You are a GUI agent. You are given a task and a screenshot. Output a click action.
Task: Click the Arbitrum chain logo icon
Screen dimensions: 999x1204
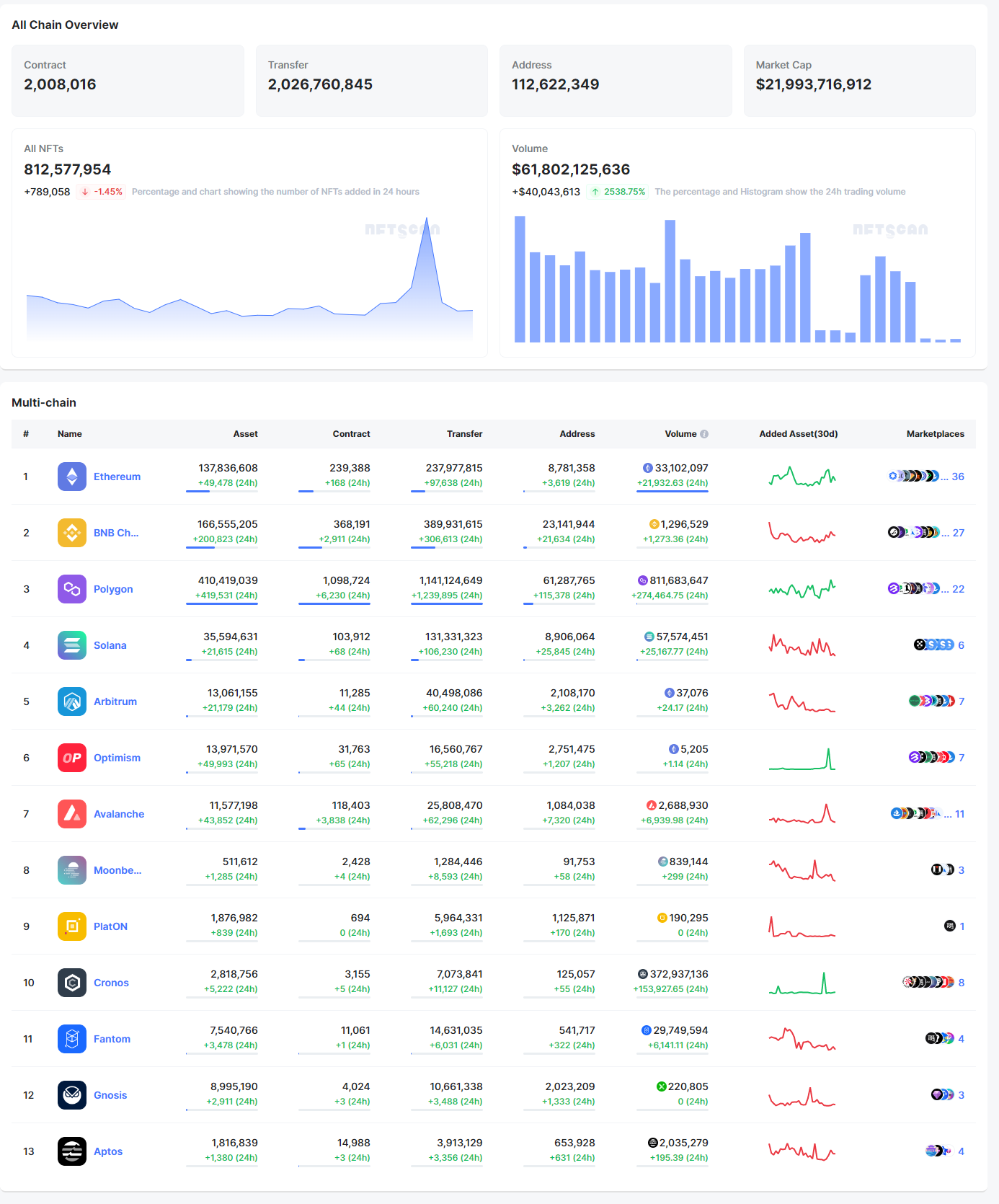tap(72, 701)
